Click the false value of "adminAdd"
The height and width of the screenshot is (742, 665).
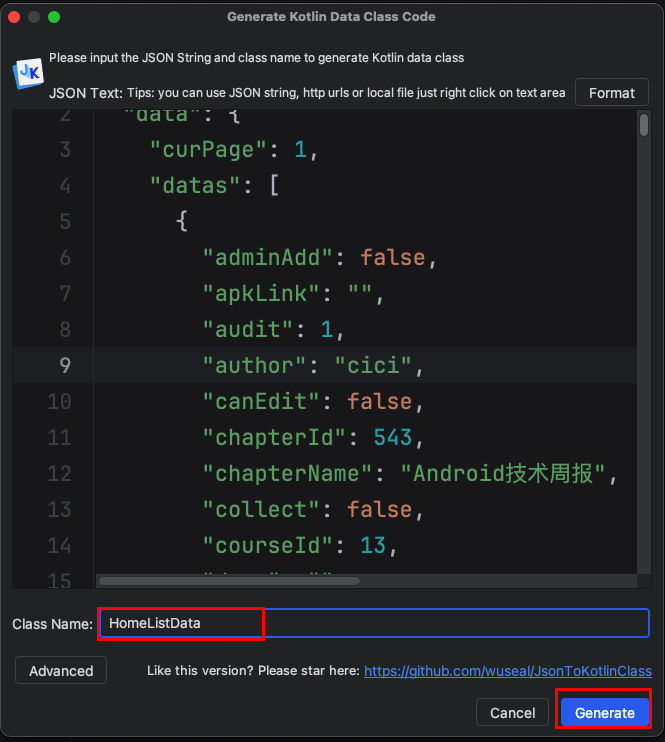pos(392,257)
